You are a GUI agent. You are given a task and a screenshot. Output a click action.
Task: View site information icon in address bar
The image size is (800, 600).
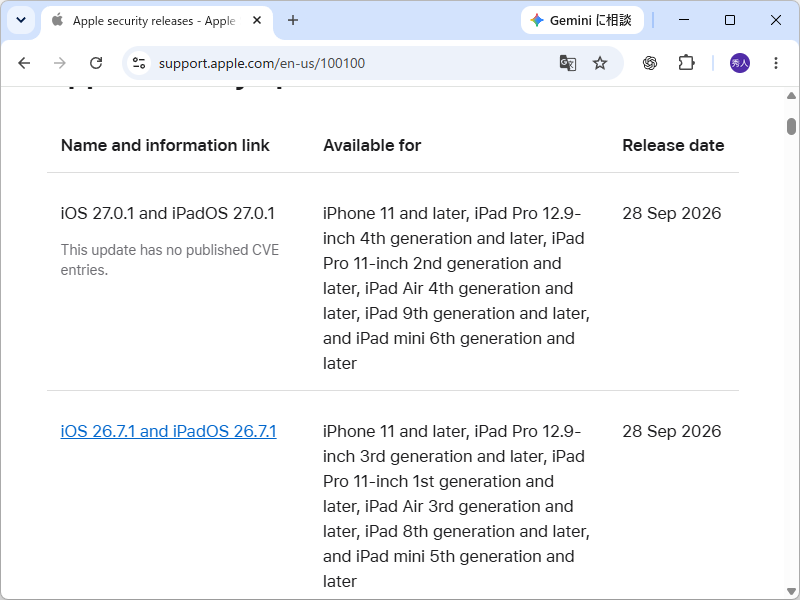[x=139, y=63]
